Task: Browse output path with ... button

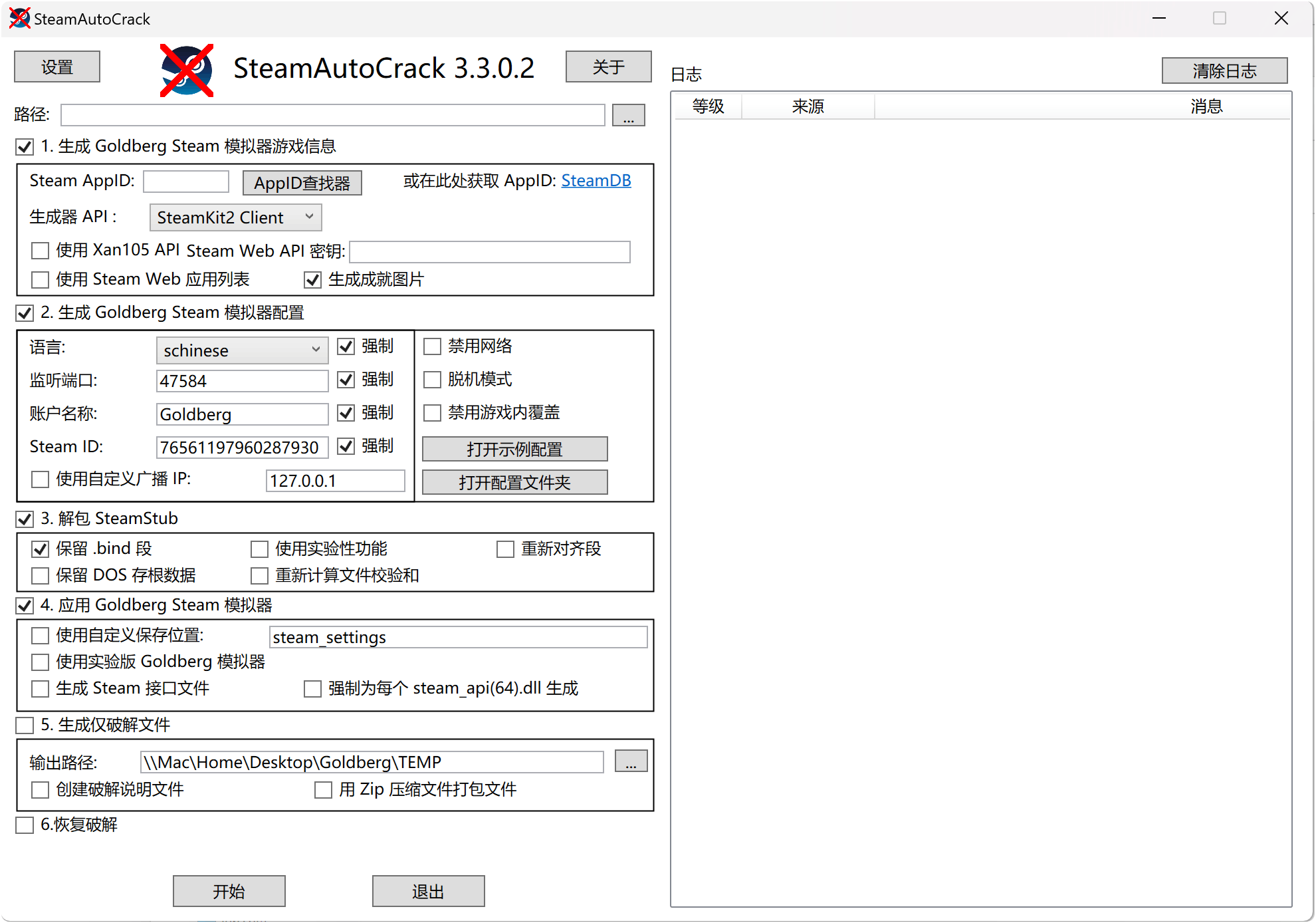Action: [x=631, y=761]
